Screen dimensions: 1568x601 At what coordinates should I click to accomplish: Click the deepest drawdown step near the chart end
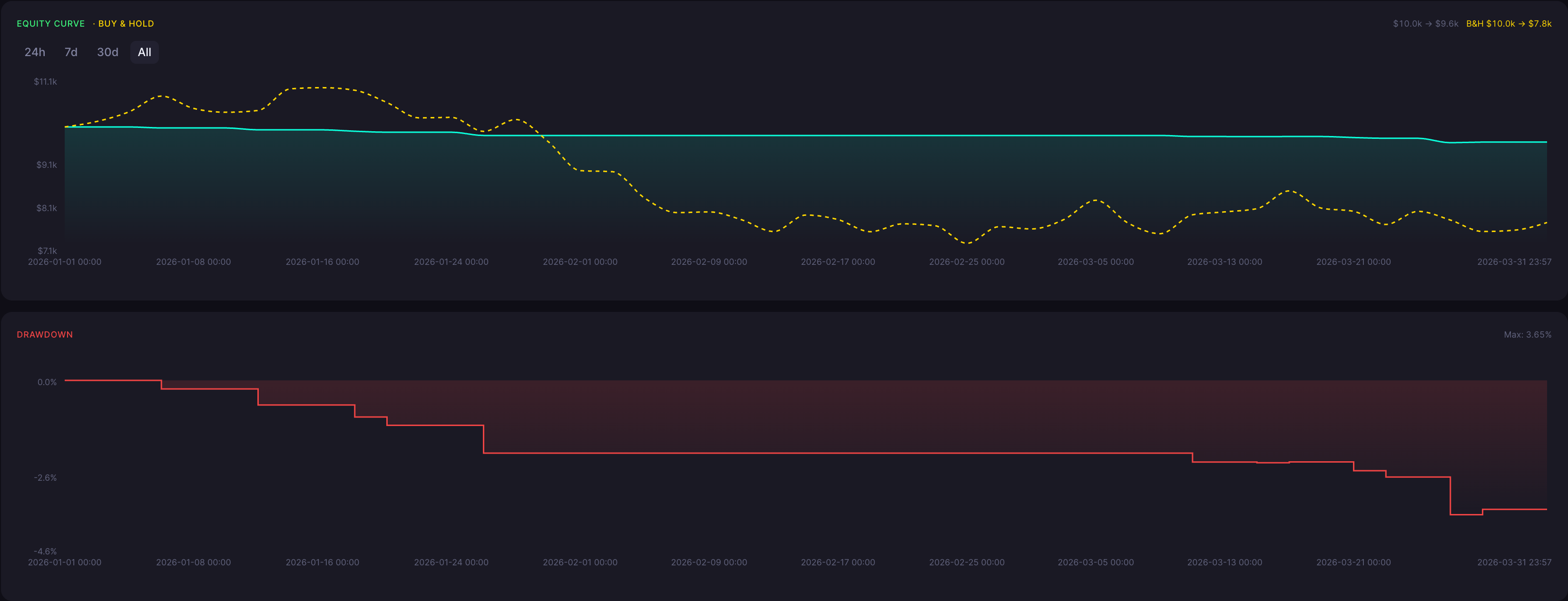[1466, 514]
